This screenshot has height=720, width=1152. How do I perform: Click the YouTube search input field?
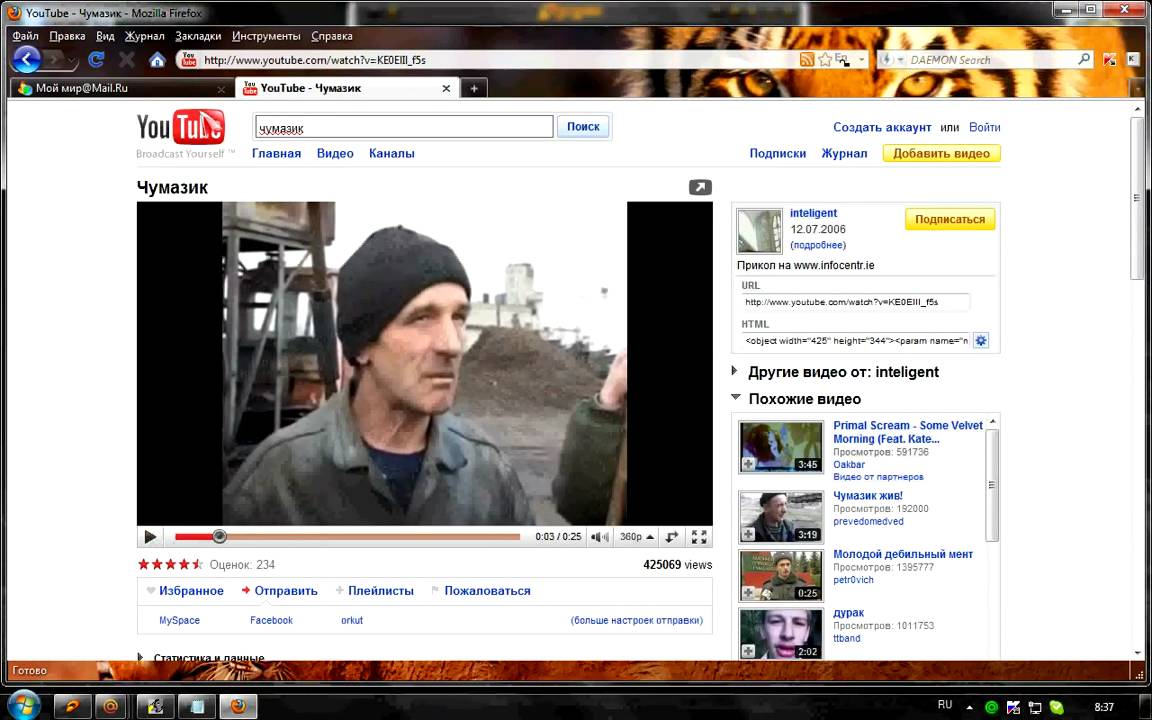click(403, 126)
